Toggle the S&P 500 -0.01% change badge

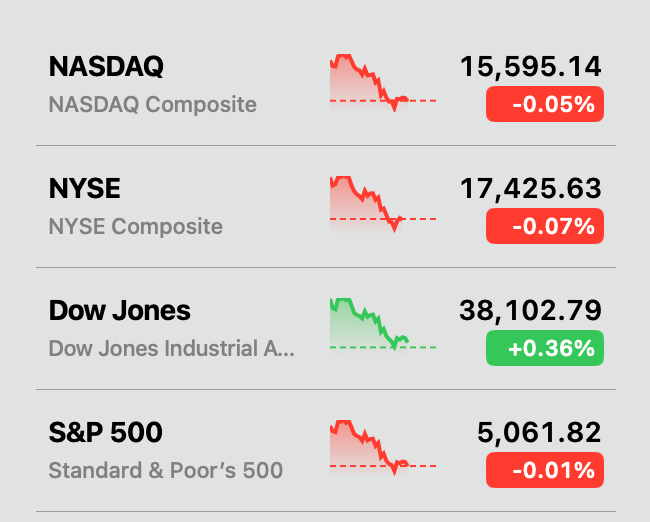coord(545,470)
